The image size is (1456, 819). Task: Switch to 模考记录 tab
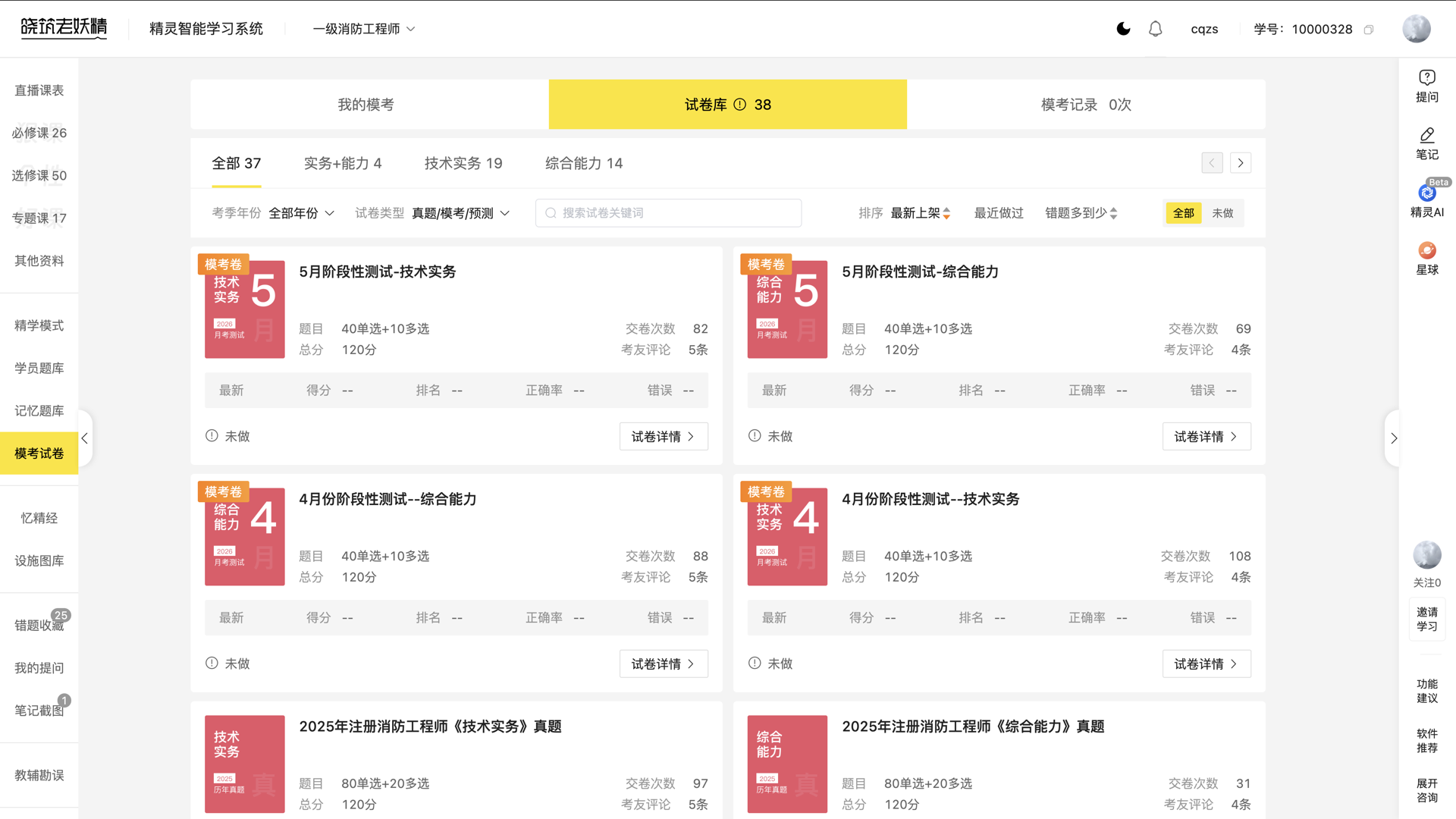tap(1086, 105)
